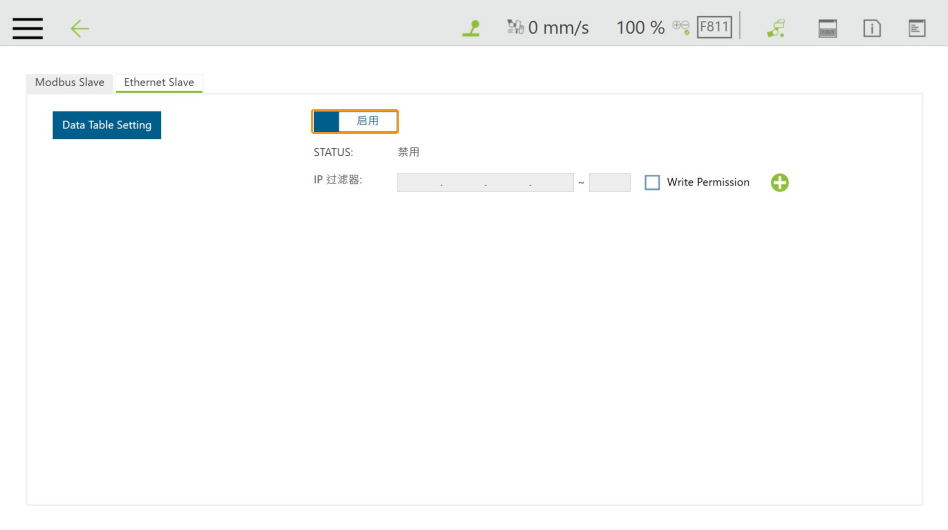Click the green back arrow
The height and width of the screenshot is (530, 948).
[x=80, y=28]
